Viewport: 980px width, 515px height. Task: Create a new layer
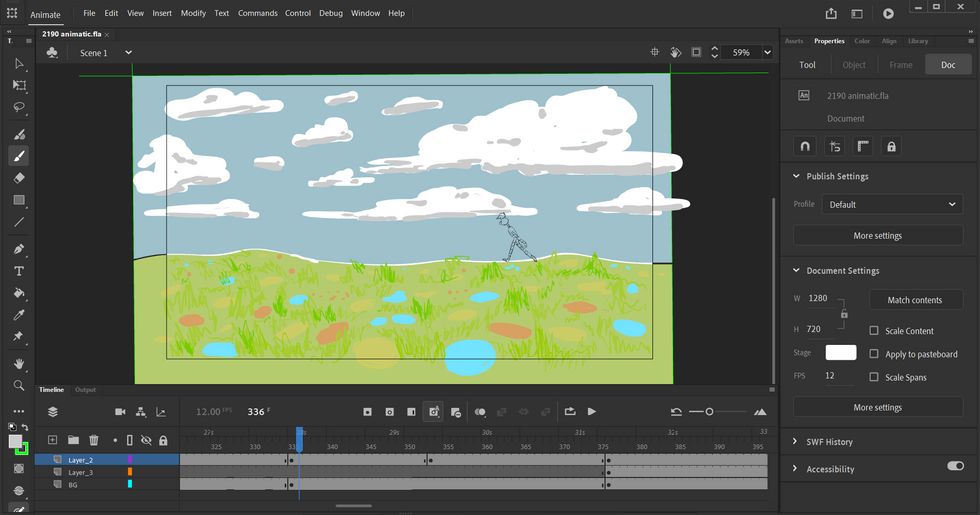pyautogui.click(x=52, y=440)
